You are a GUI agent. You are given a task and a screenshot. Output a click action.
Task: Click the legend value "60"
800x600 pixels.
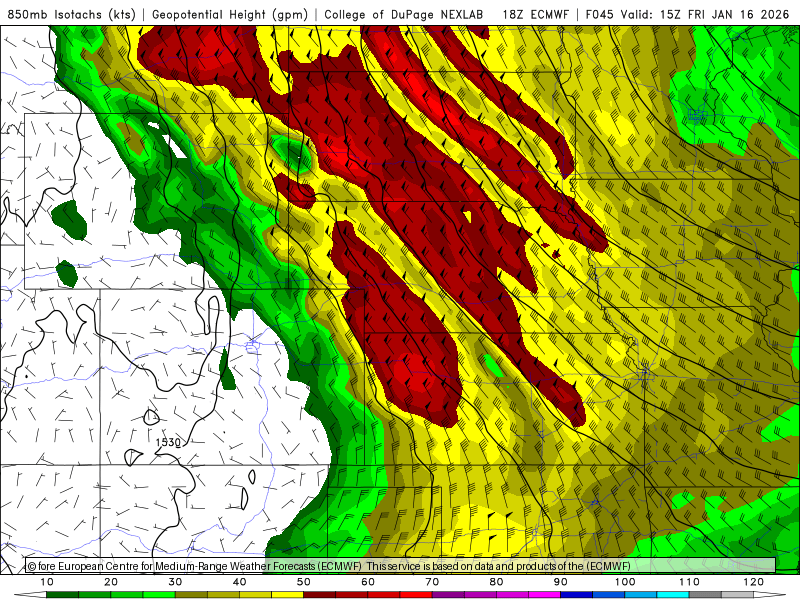368,582
